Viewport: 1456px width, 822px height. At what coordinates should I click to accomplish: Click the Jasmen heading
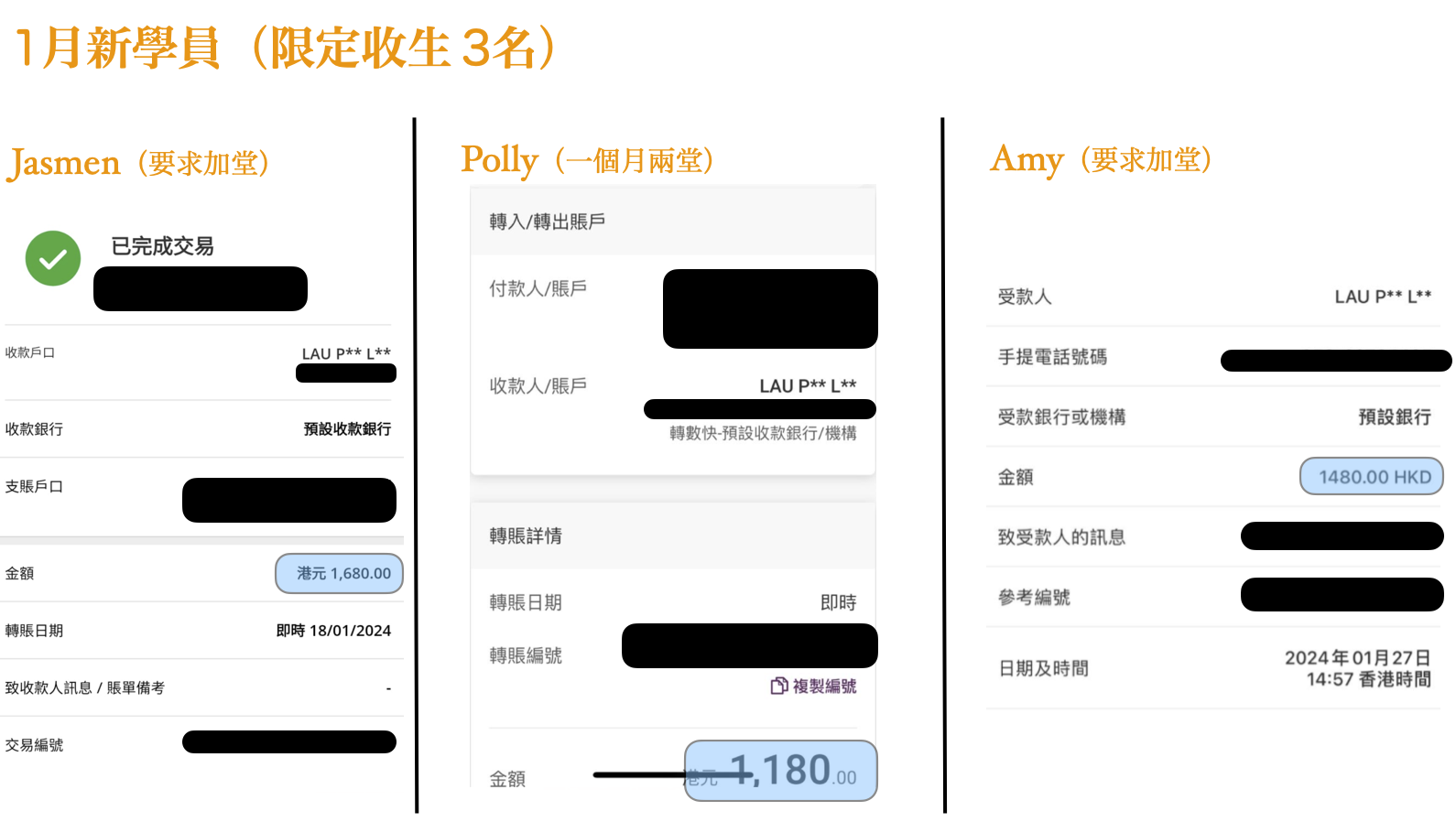coord(64,163)
